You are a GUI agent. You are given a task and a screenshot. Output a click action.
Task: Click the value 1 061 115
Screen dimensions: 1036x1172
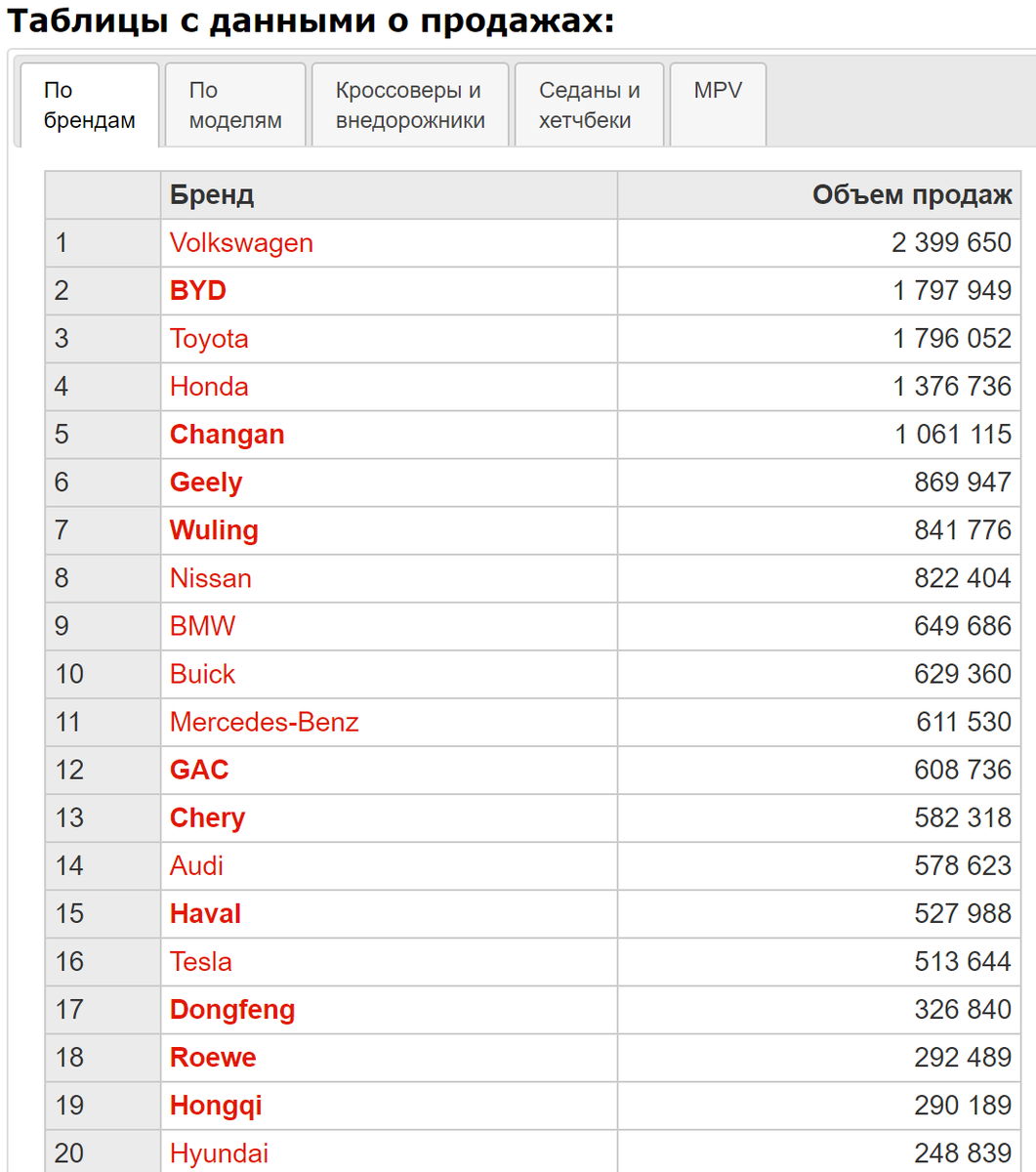(x=953, y=435)
